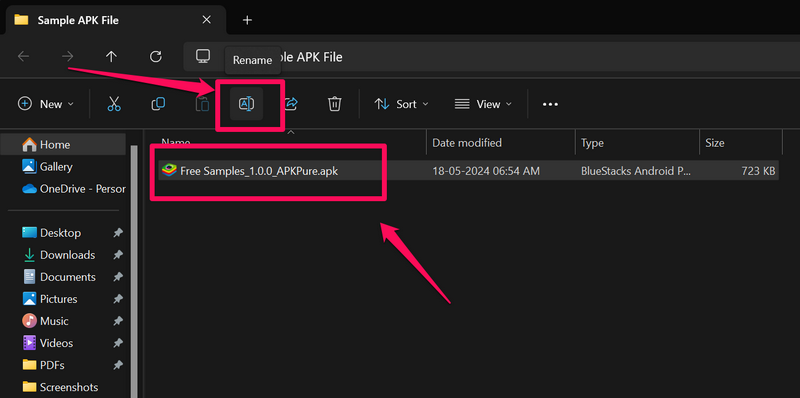Click the BlueStacks Android type cell
Screen dimensions: 800x398
(x=636, y=171)
